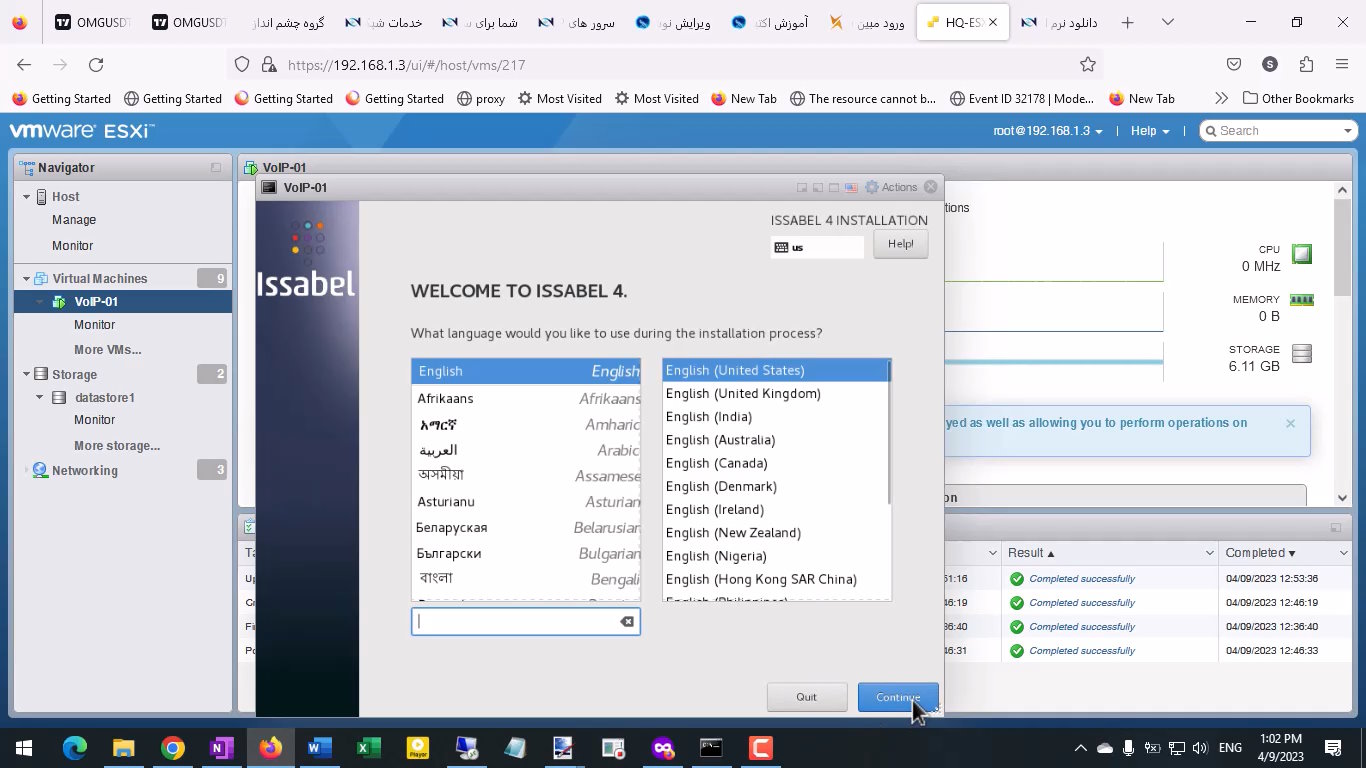Click the console full screen size icon

tap(834, 187)
